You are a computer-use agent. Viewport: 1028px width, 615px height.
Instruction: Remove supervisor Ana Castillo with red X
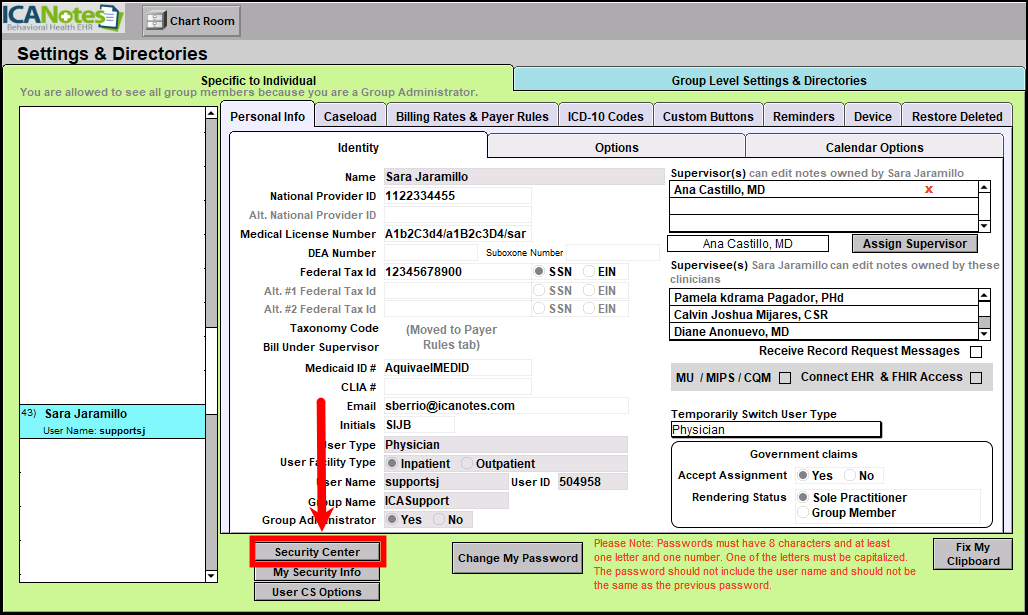[x=929, y=189]
